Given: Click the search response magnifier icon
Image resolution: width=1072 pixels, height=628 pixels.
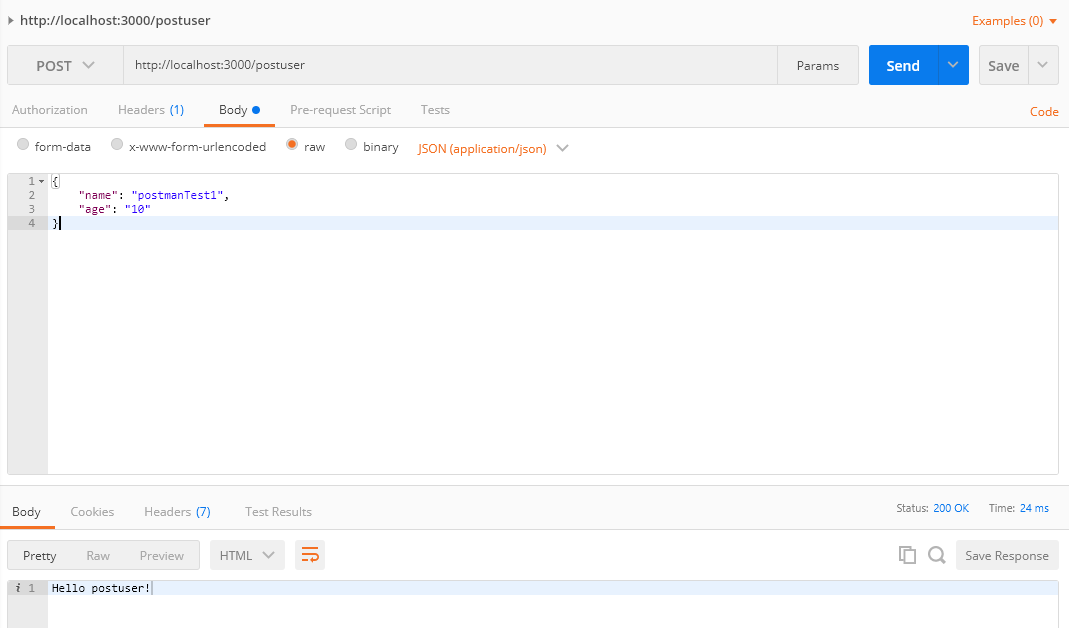Looking at the screenshot, I should 936,555.
